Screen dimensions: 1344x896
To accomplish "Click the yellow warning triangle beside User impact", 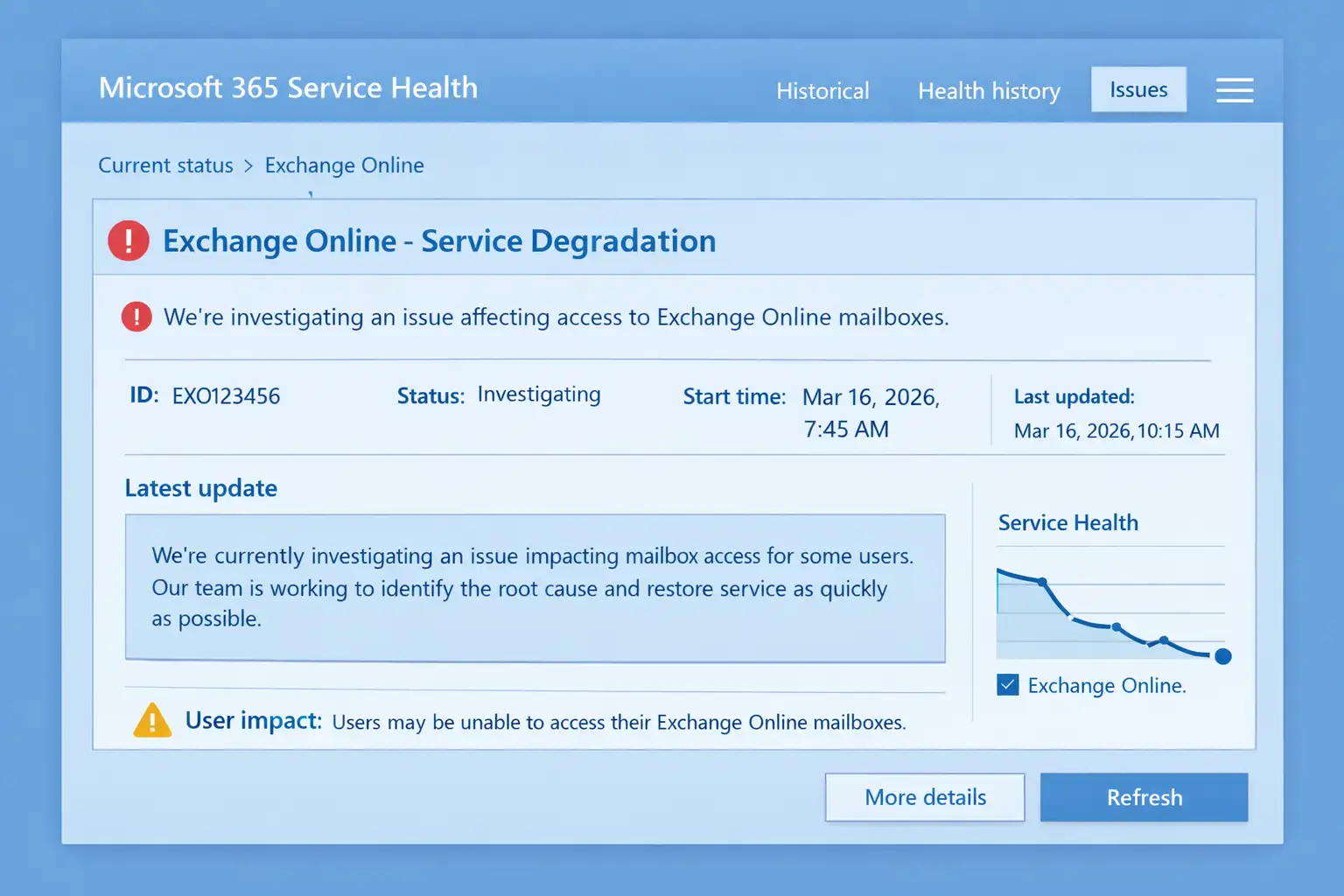I will point(152,720).
